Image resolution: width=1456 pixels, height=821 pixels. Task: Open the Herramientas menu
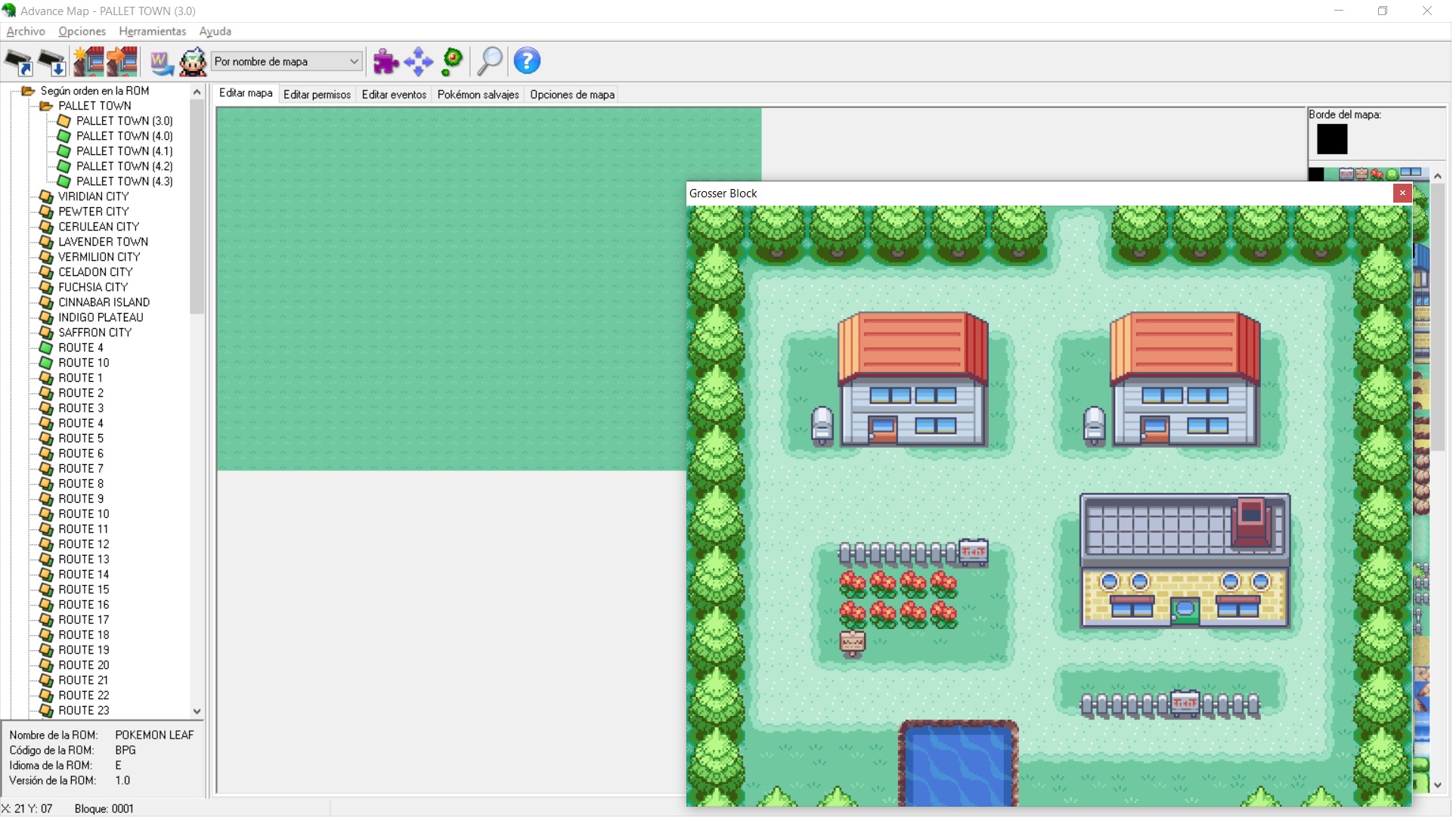(x=153, y=32)
